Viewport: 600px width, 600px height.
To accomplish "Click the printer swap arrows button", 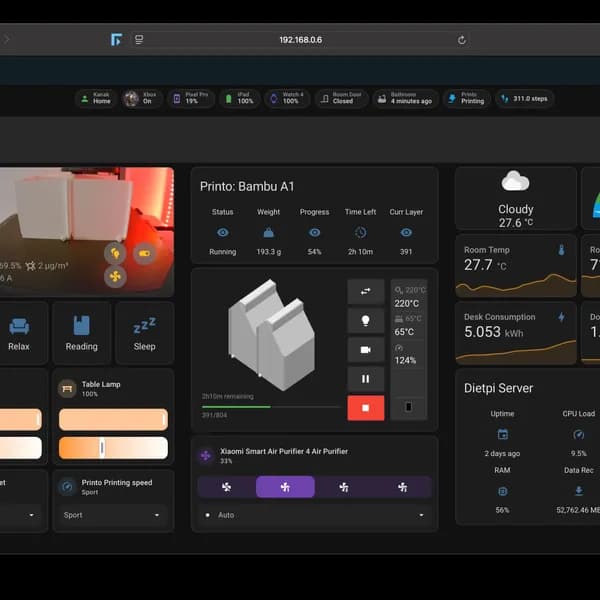I will click(x=366, y=292).
